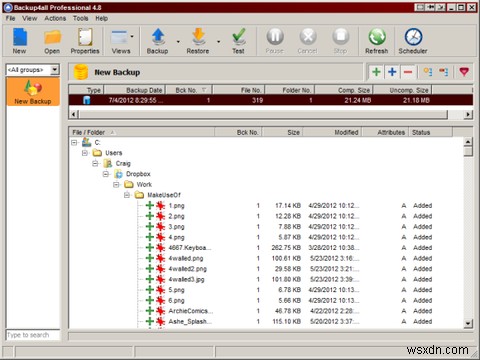
Task: Collapse the Work folder node
Action: click(116, 184)
